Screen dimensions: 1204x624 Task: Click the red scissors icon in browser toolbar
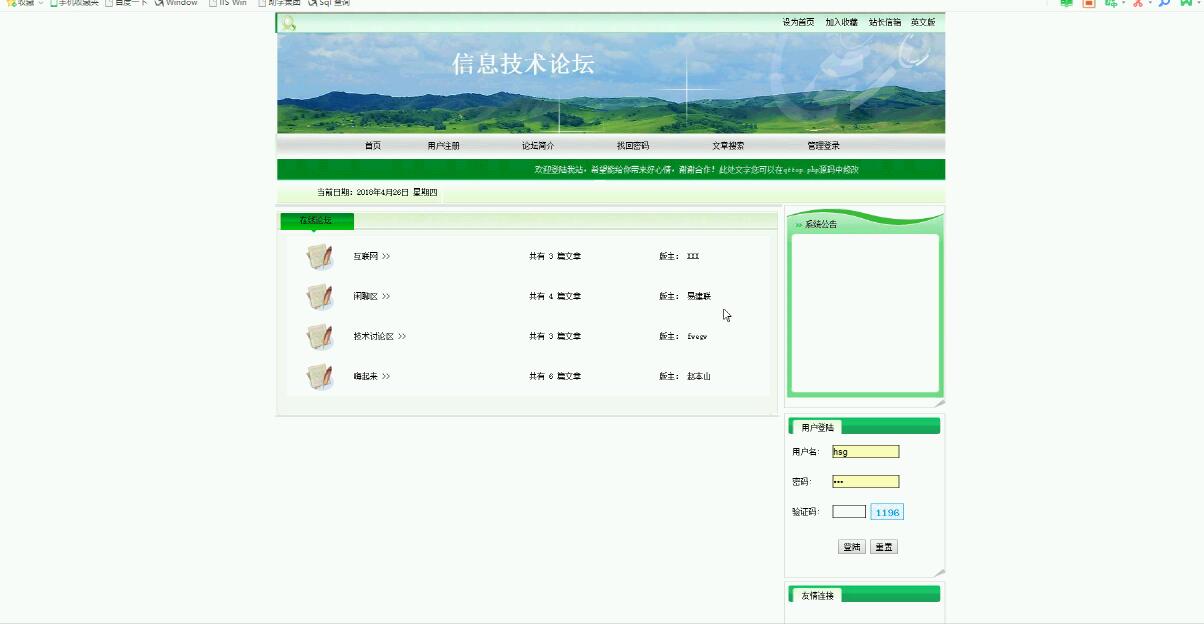pos(1137,3)
